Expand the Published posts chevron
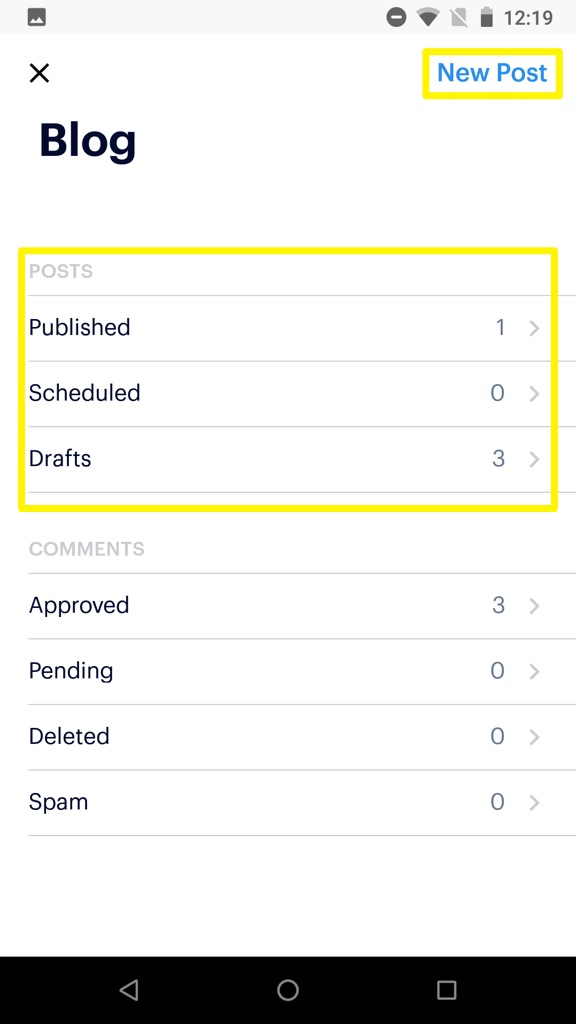Viewport: 576px width, 1024px height. click(x=533, y=327)
